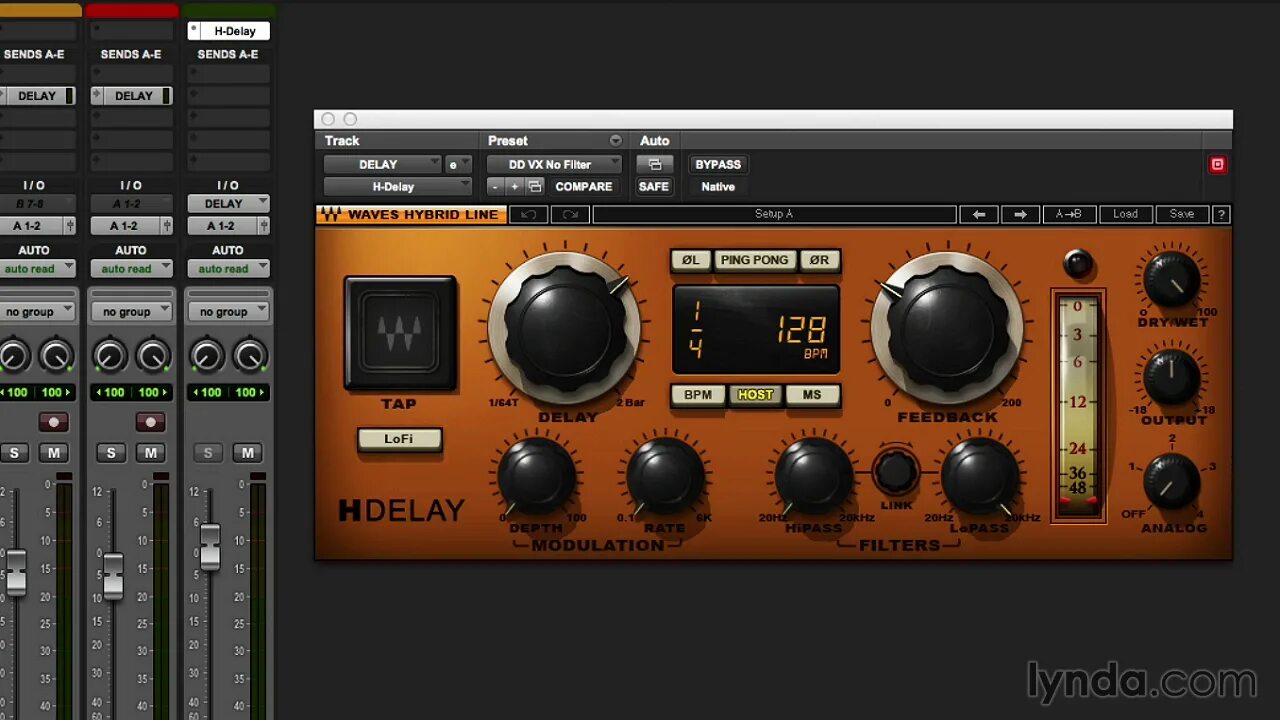Open the H-Delay insert selector dropdown

pos(397,187)
